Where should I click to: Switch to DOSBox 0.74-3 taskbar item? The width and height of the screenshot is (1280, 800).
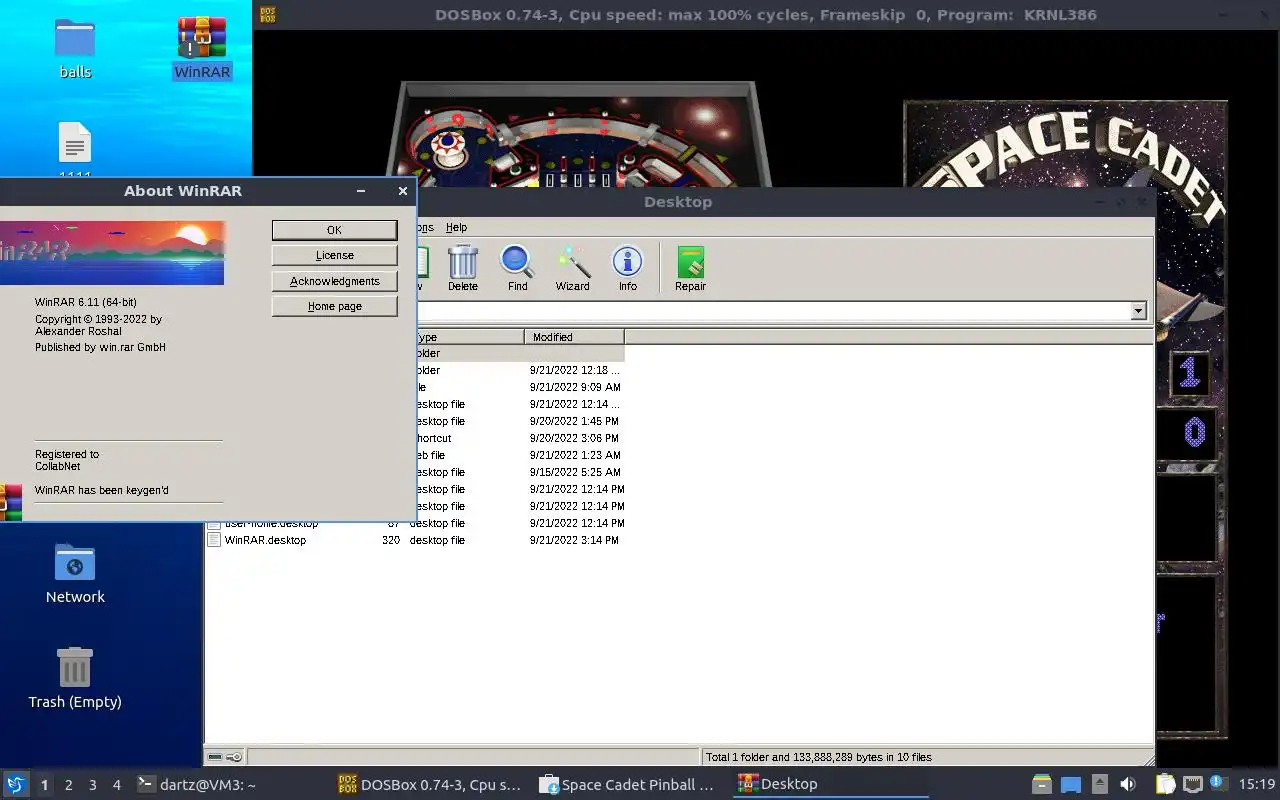point(430,785)
